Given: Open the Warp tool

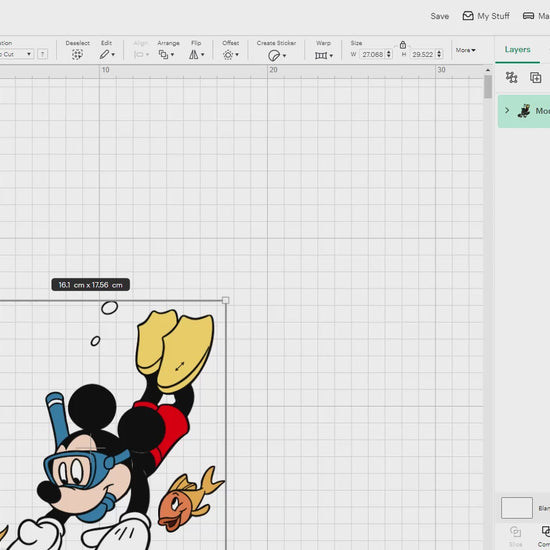Looking at the screenshot, I should [x=323, y=55].
